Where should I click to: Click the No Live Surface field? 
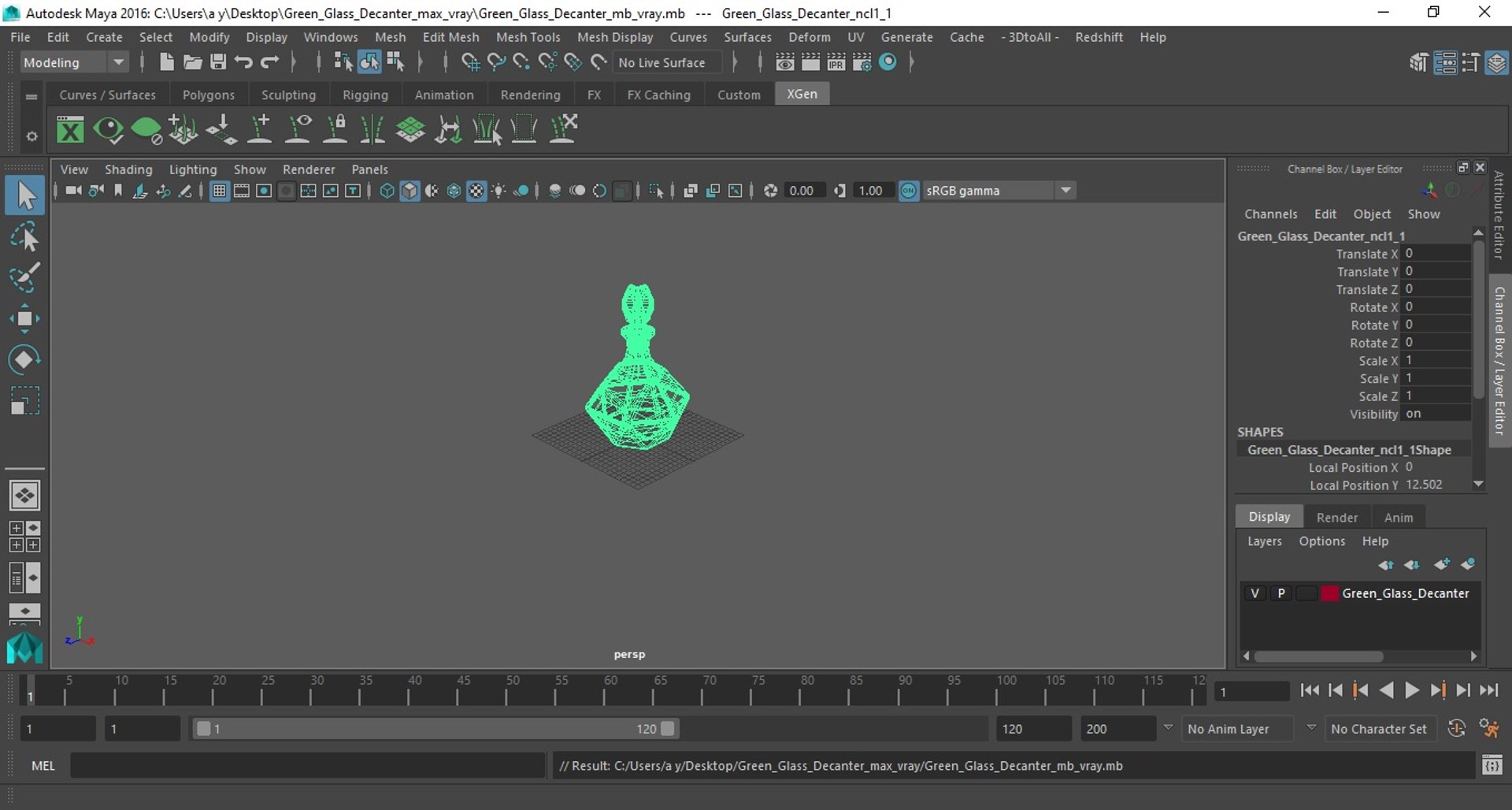(668, 62)
